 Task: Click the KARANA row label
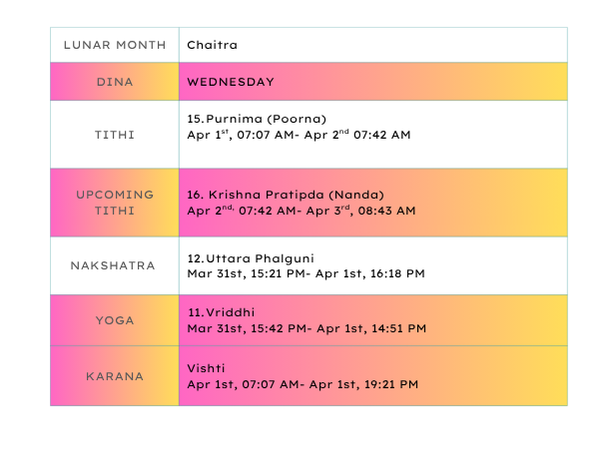114,376
